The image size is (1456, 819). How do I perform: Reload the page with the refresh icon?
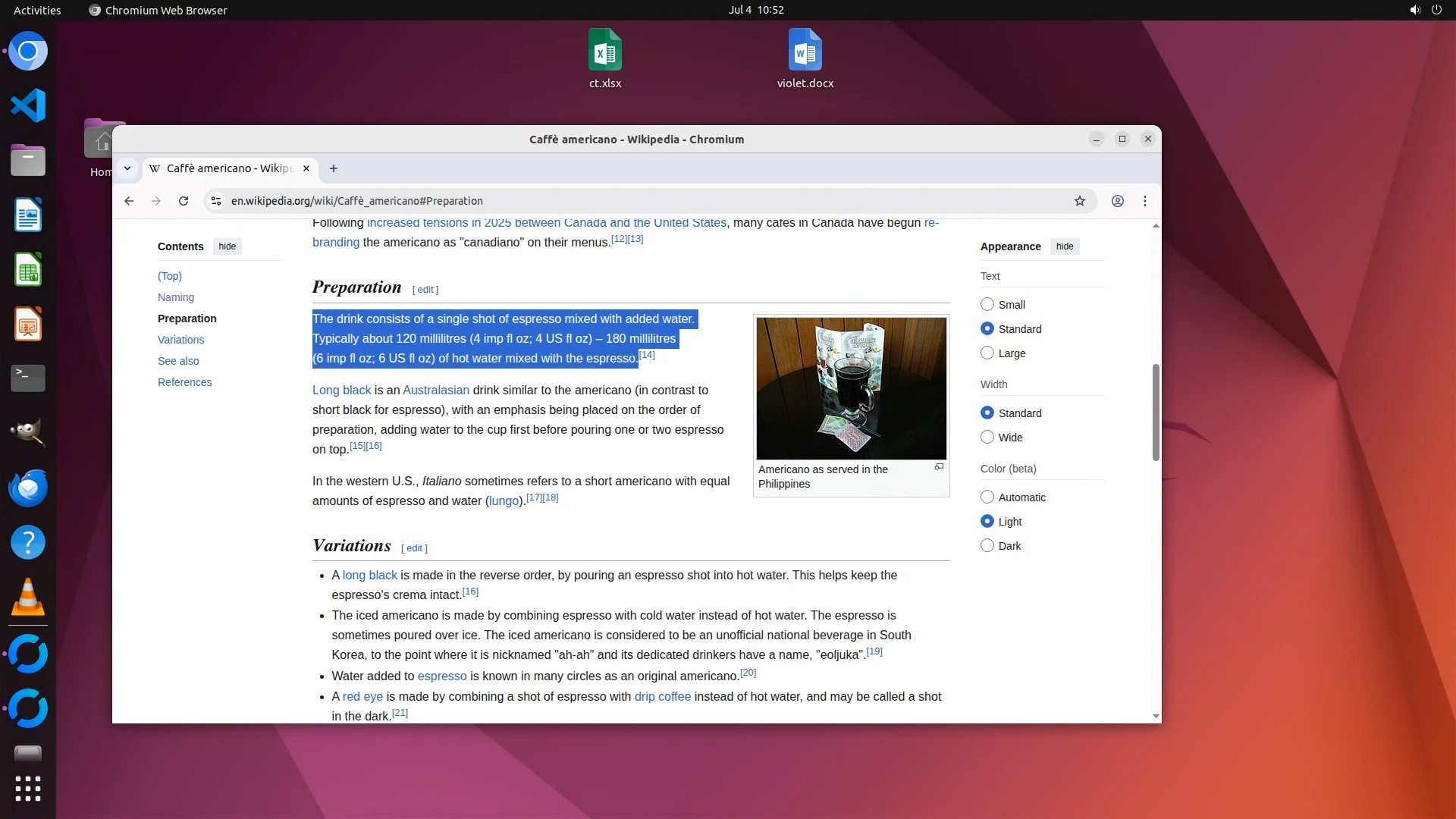coord(184,201)
